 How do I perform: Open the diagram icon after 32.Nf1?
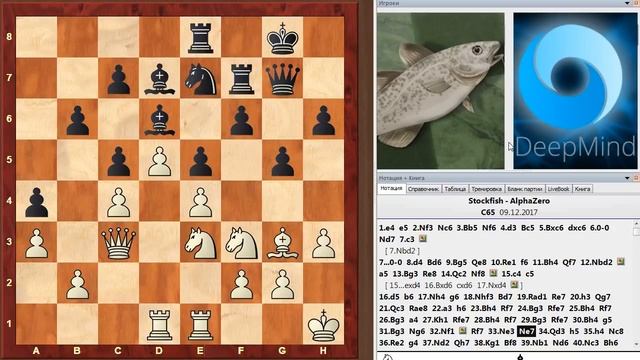(462, 331)
